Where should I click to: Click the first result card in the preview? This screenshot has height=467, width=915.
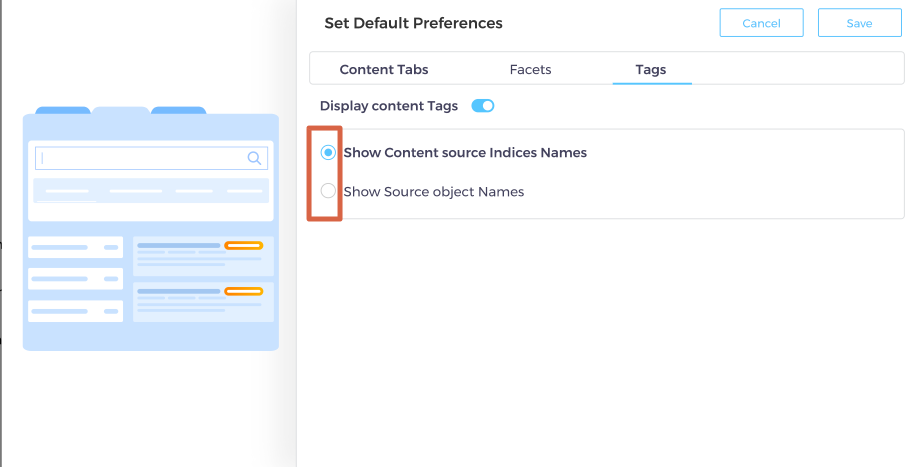203,256
